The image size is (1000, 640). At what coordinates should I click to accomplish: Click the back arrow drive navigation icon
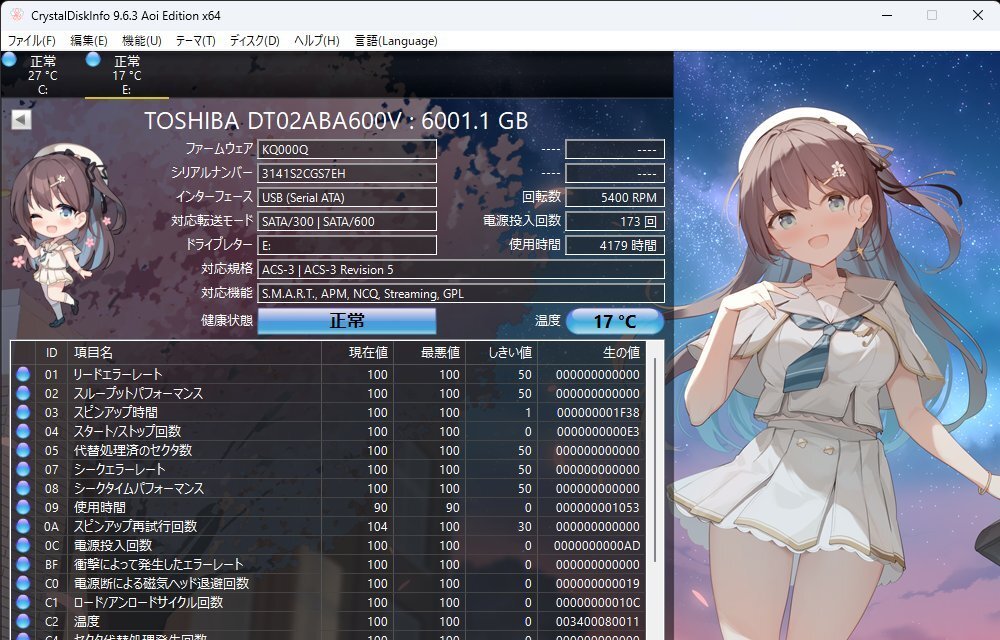click(x=21, y=120)
